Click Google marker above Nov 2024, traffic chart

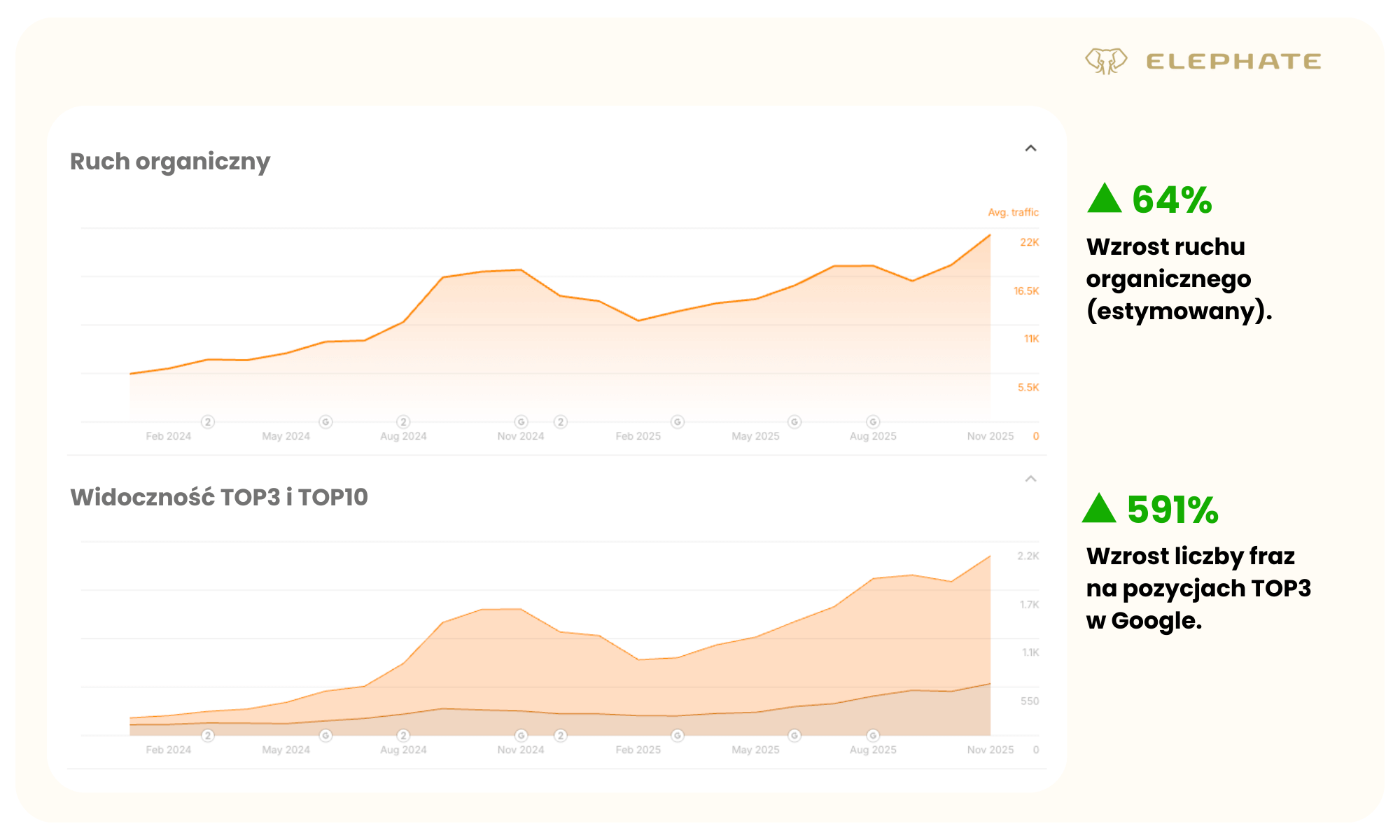click(x=521, y=422)
